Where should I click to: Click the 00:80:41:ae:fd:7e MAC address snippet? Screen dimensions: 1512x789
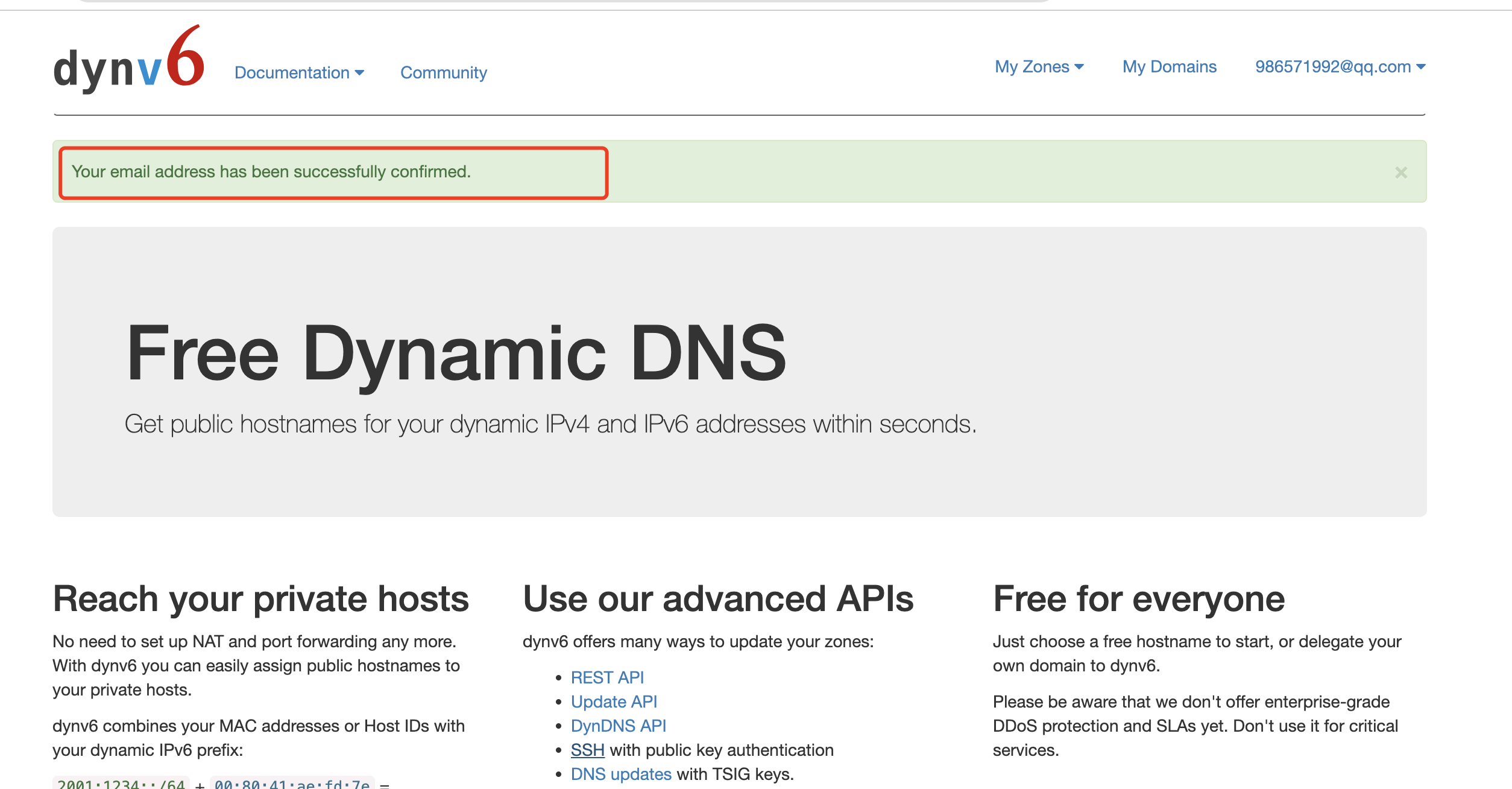[x=292, y=784]
